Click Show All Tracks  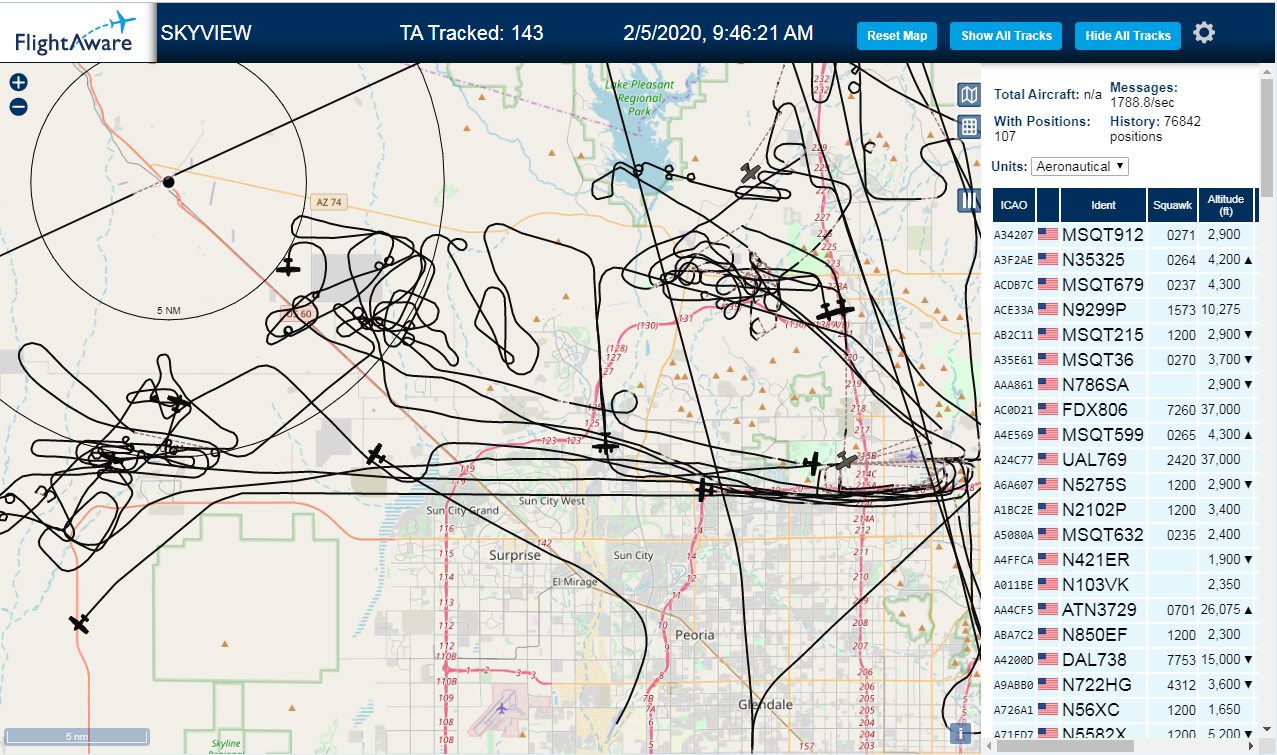(1006, 35)
